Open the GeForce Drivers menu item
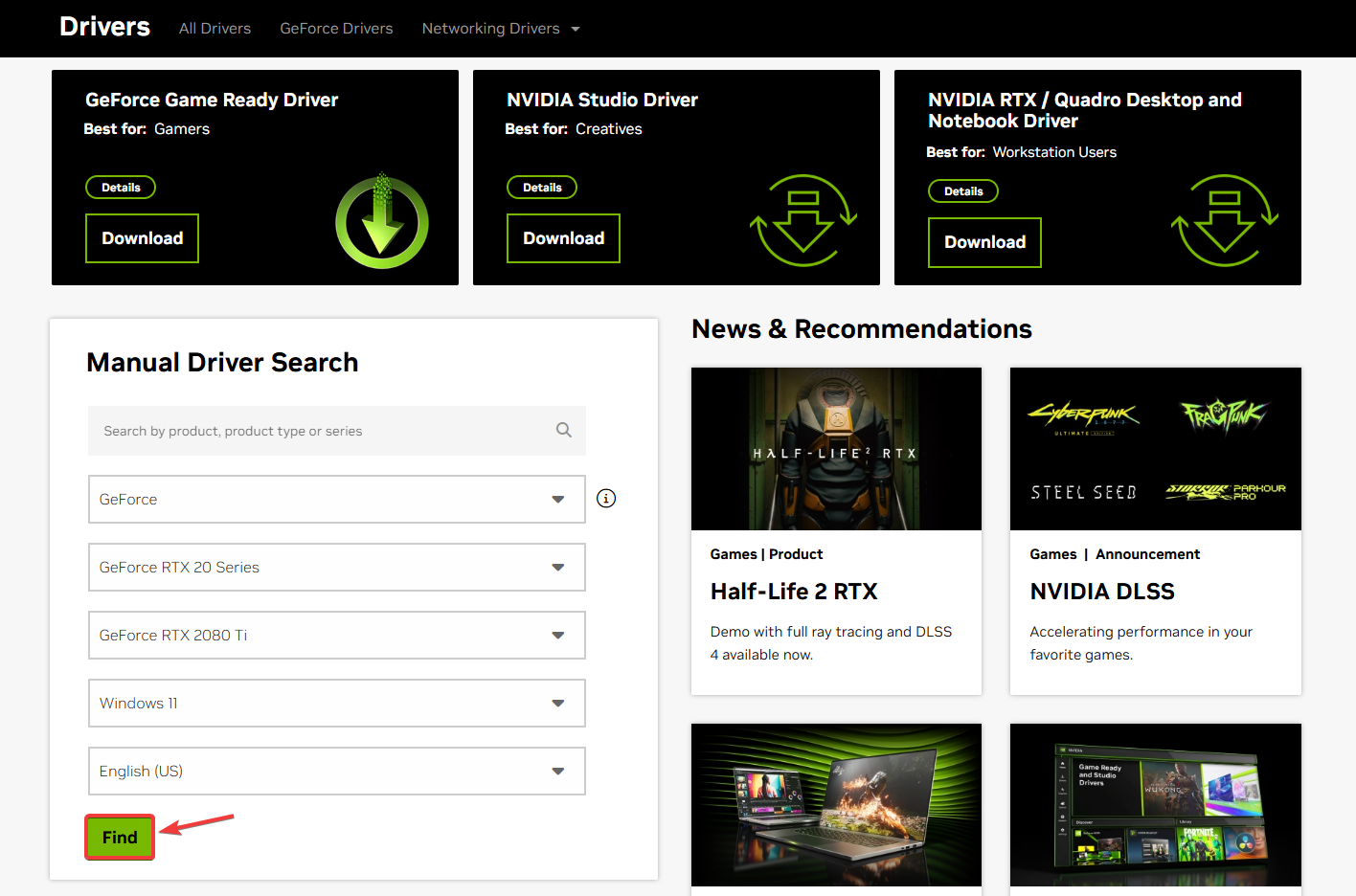The width and height of the screenshot is (1356, 896). (336, 28)
